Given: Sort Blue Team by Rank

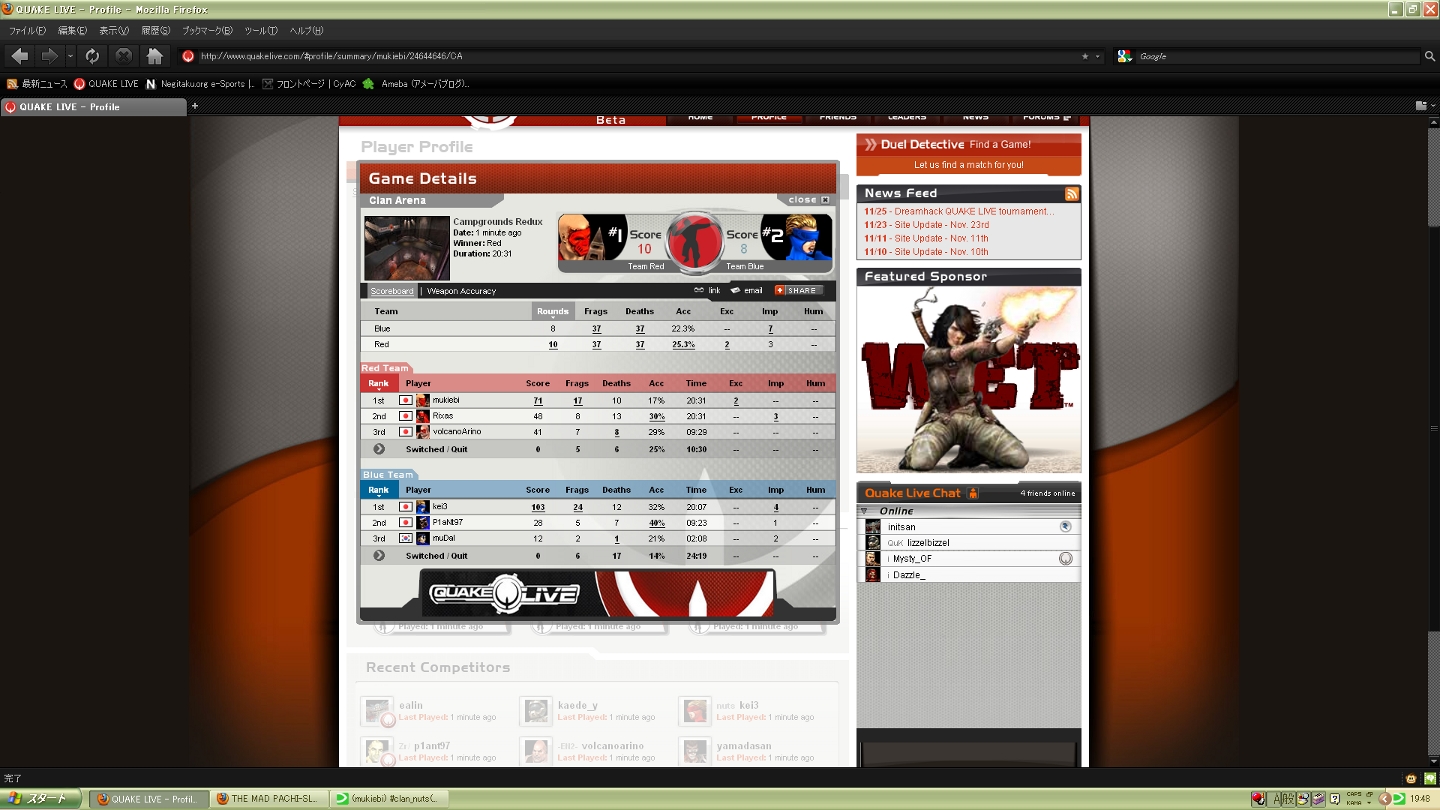Looking at the screenshot, I should (378, 490).
